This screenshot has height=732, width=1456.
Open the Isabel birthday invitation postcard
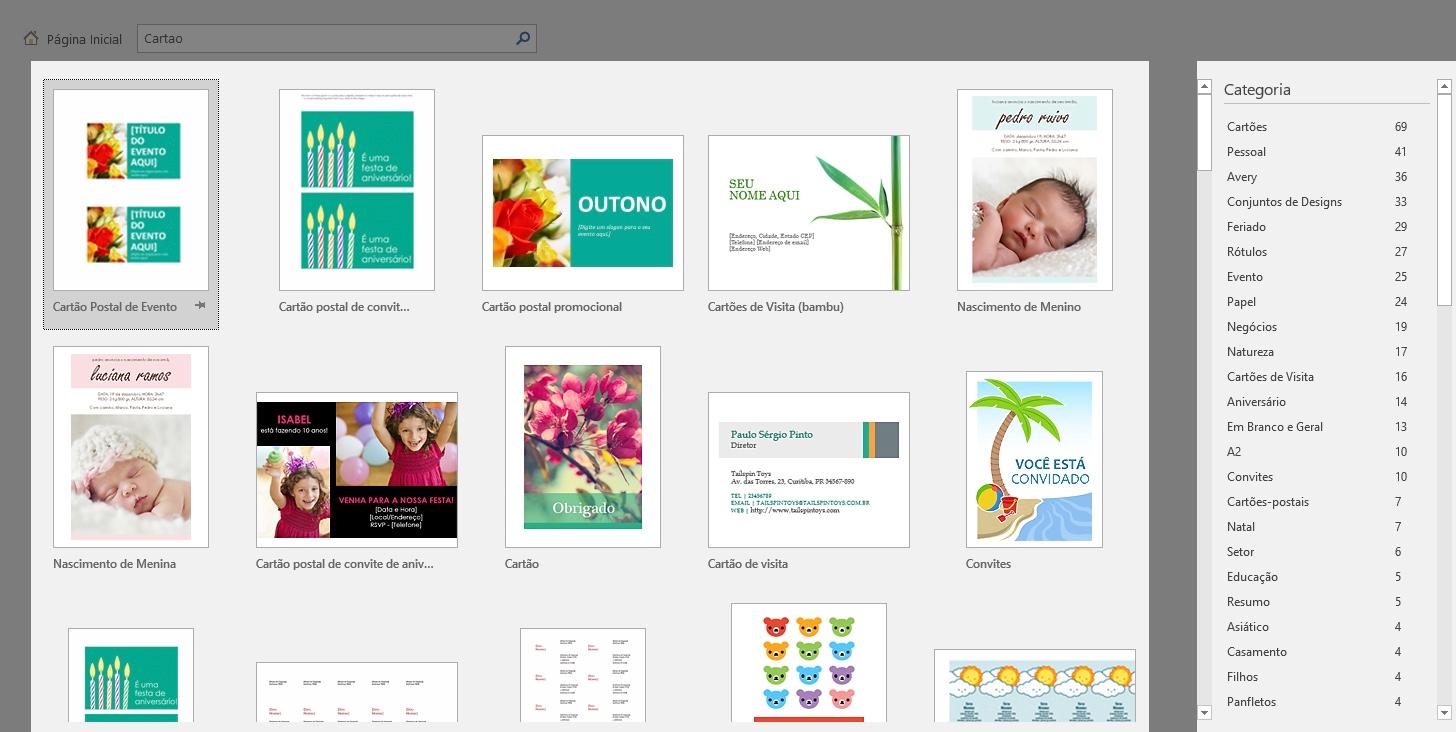(357, 470)
